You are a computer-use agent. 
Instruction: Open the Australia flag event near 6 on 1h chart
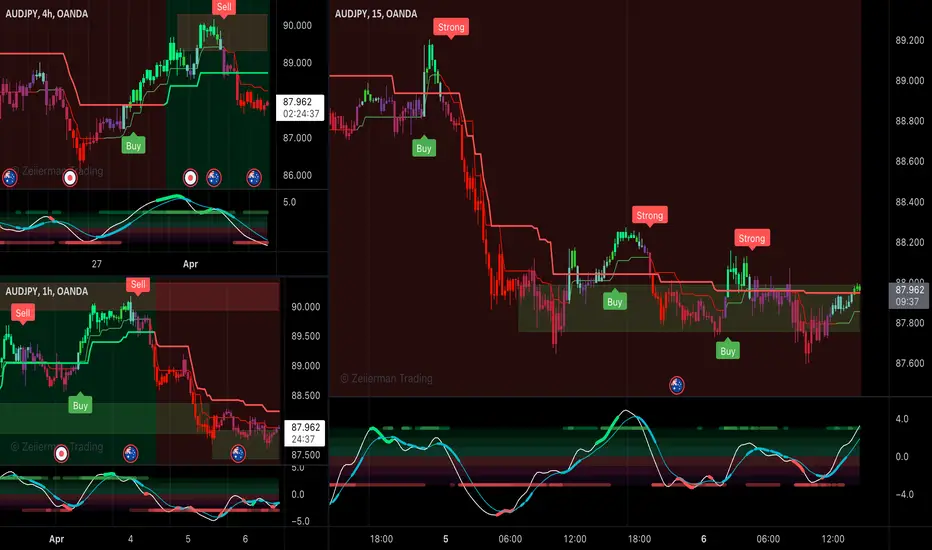[238, 454]
